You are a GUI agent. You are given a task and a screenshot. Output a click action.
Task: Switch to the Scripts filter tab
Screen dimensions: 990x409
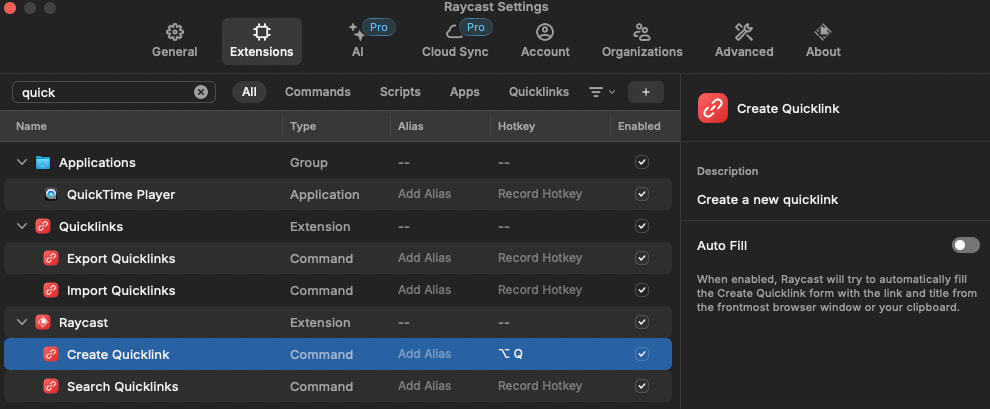(400, 92)
